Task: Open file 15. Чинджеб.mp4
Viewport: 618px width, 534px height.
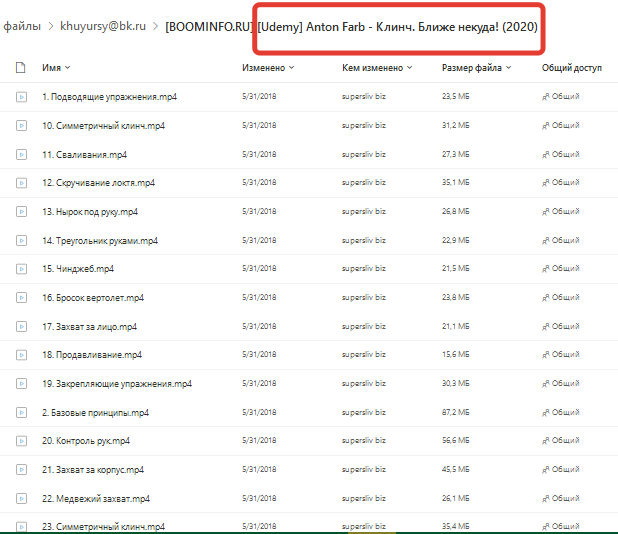Action: pos(78,269)
